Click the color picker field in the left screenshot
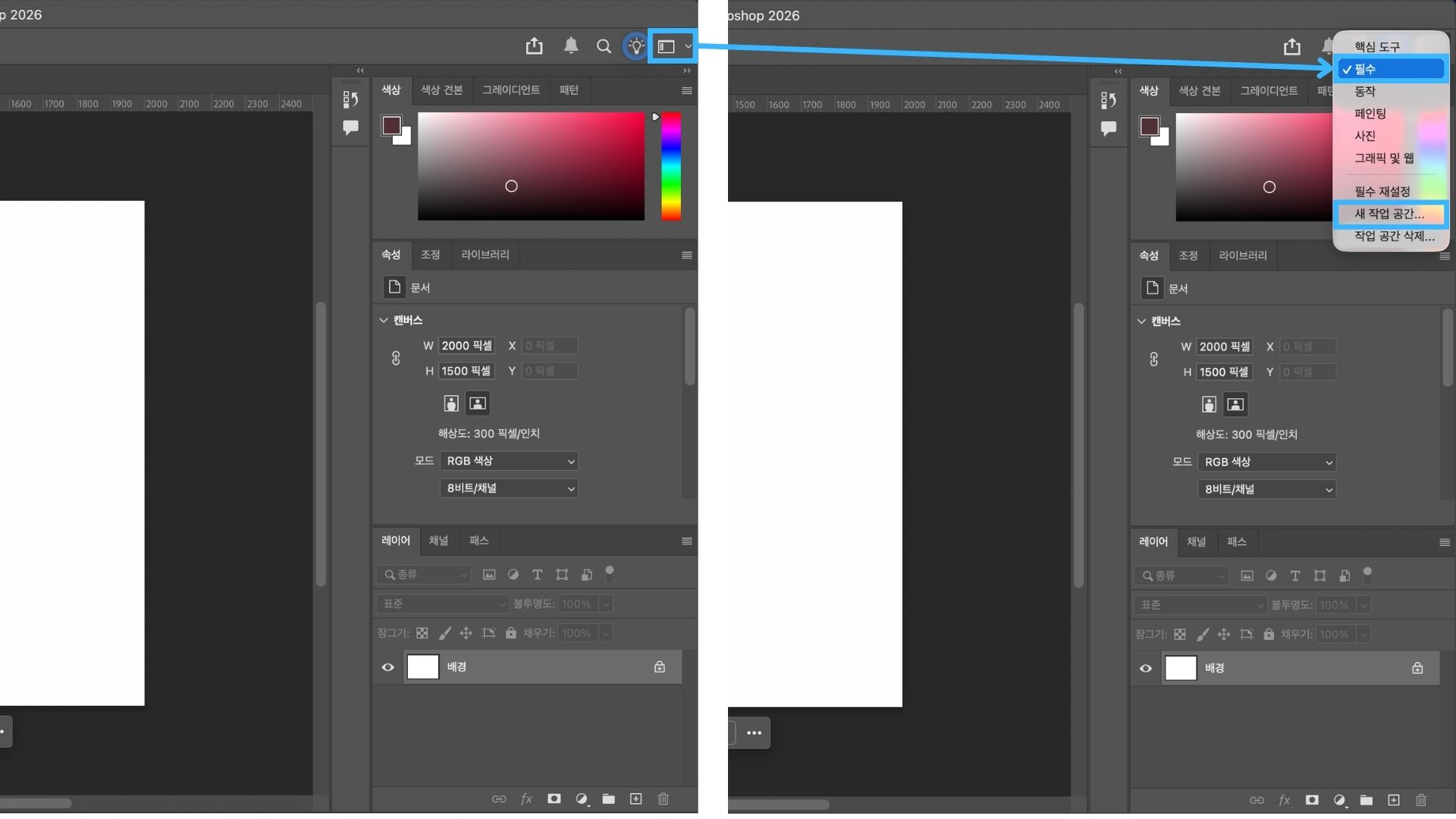 [x=531, y=167]
